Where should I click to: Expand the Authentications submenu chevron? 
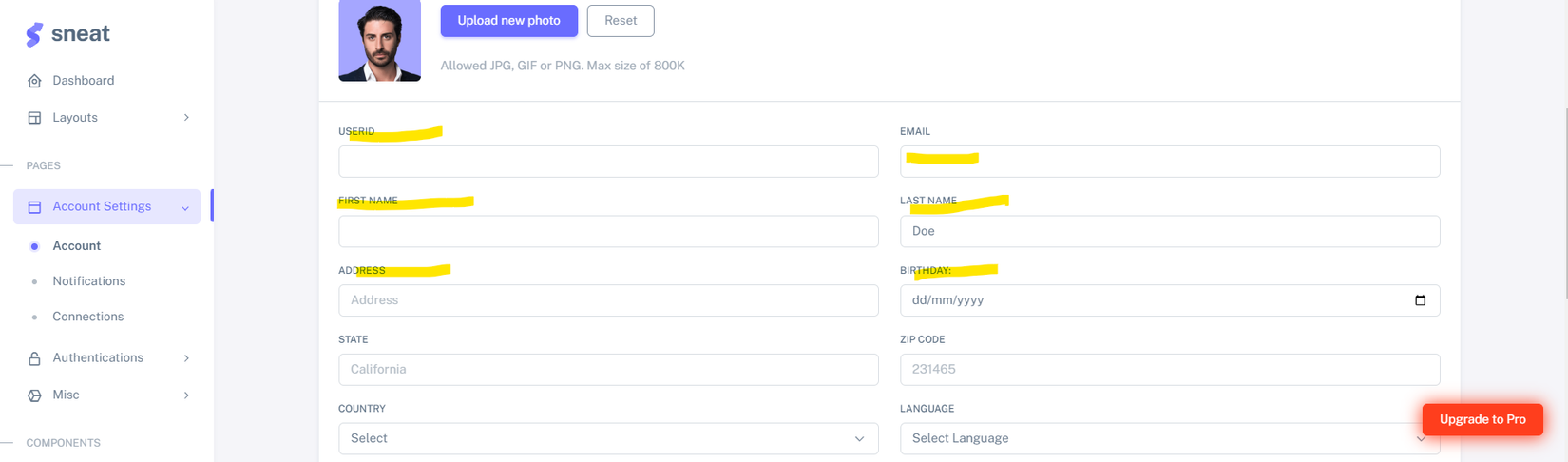186,358
